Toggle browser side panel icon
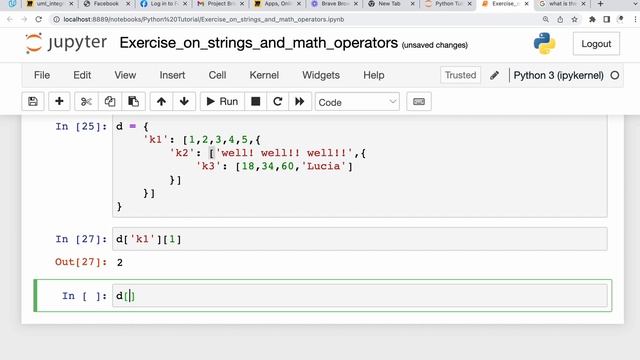The height and width of the screenshot is (360, 640). [607, 19]
